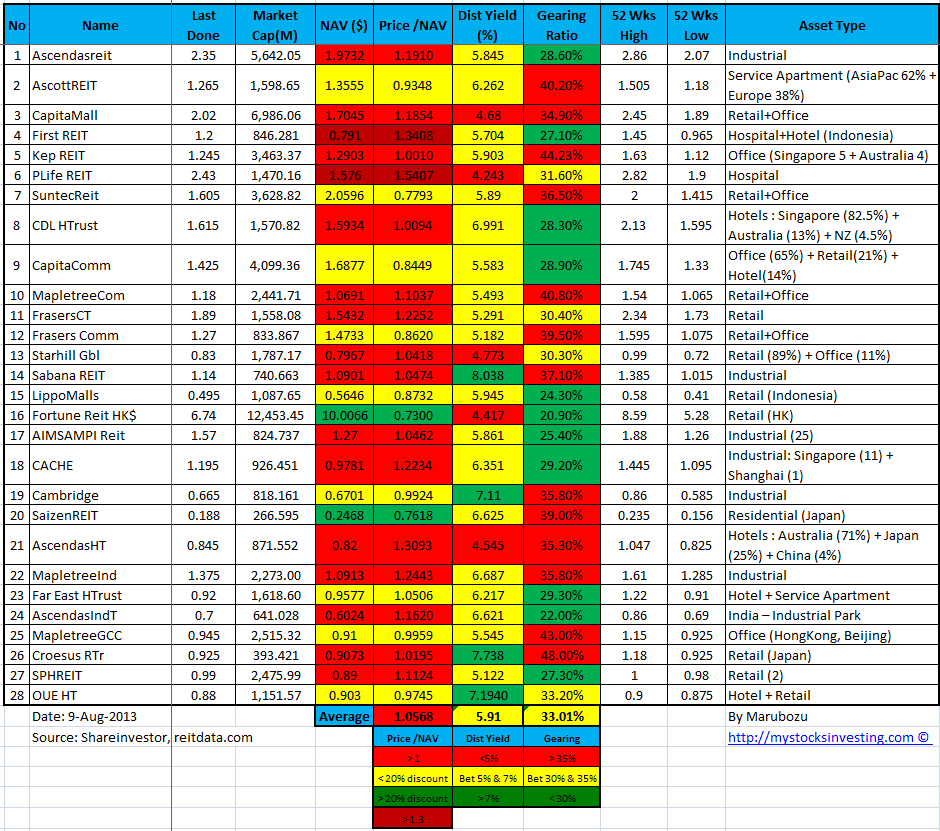
Task: Select the average gearing 33.01%
Action: click(x=561, y=716)
